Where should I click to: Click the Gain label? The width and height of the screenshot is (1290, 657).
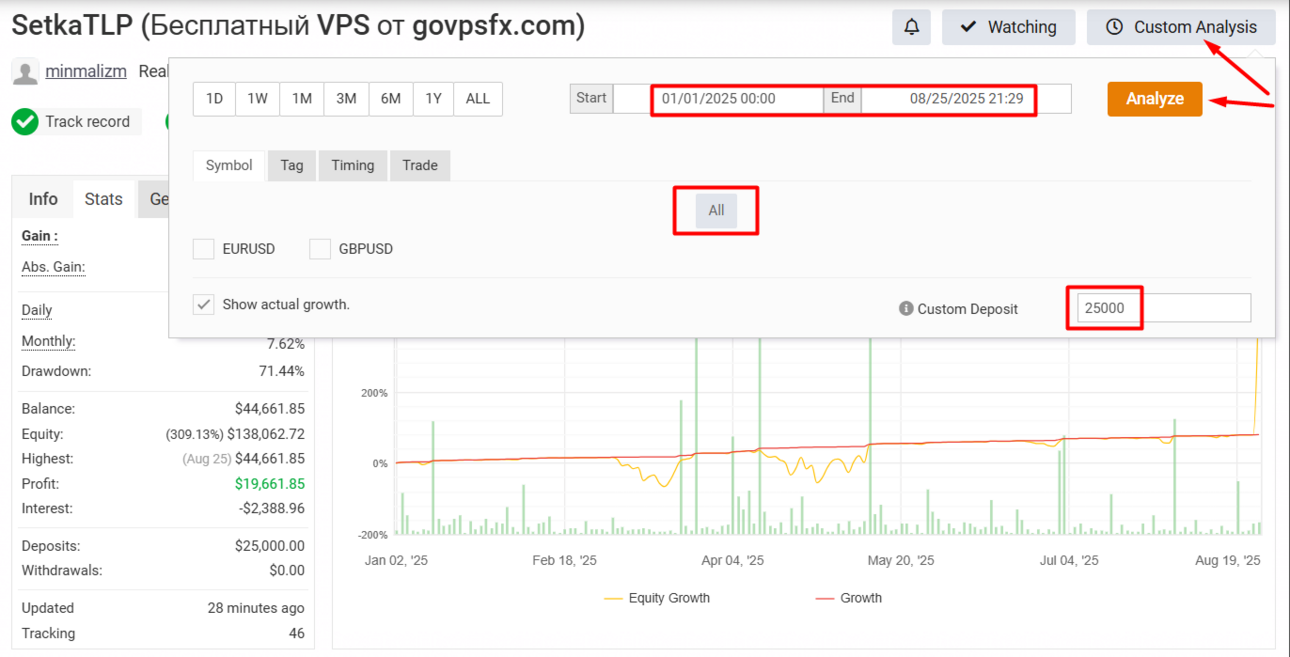point(40,236)
